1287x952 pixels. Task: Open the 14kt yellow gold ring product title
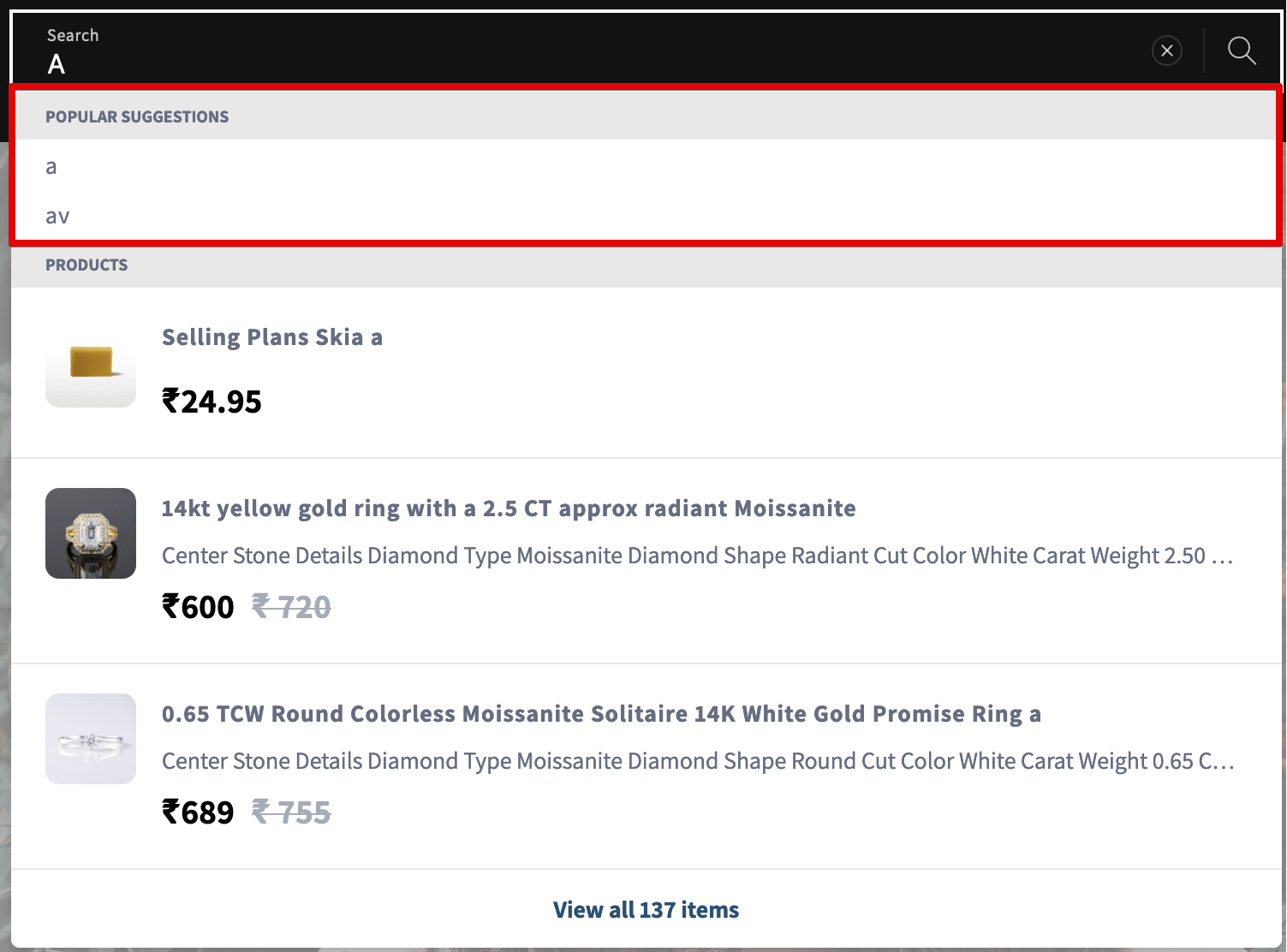(509, 509)
